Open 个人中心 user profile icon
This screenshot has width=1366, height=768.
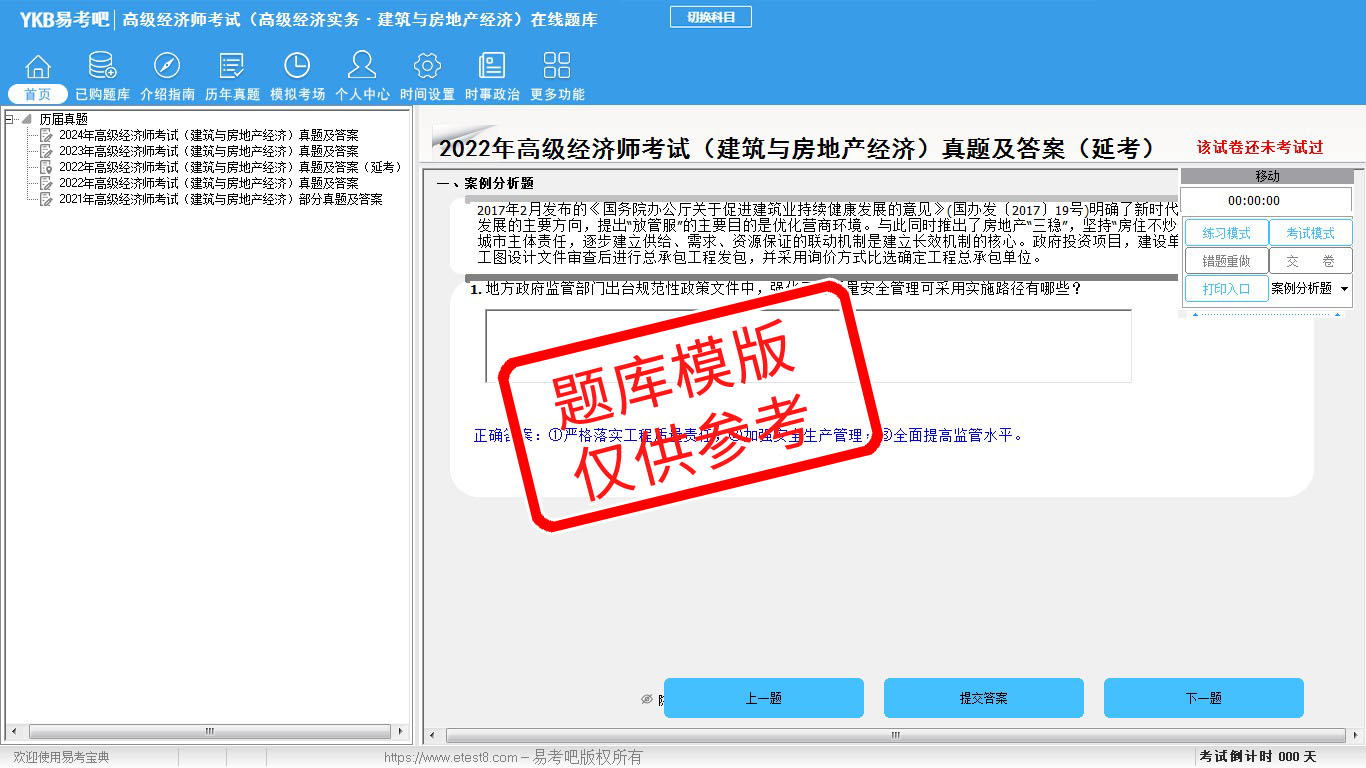pos(362,67)
